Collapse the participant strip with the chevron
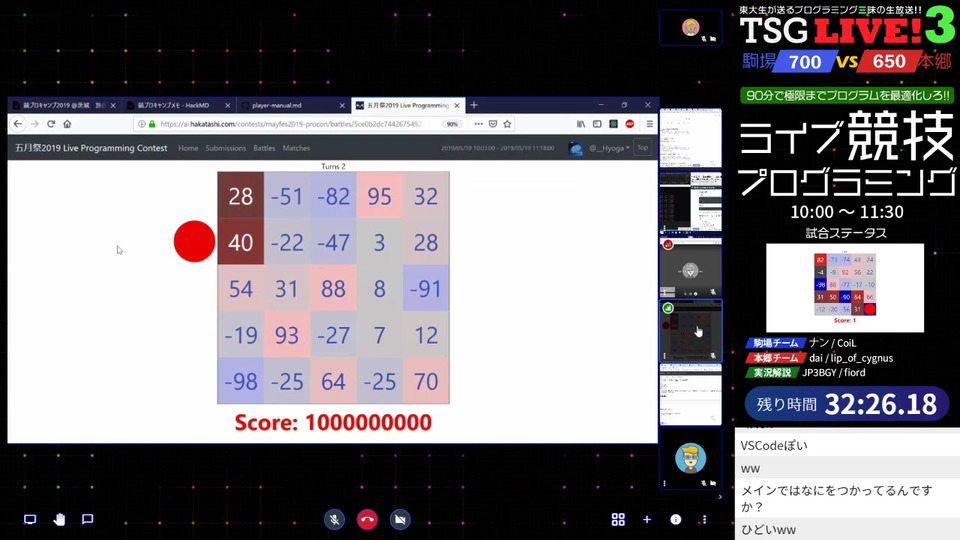This screenshot has height=540, width=960. 720,497
